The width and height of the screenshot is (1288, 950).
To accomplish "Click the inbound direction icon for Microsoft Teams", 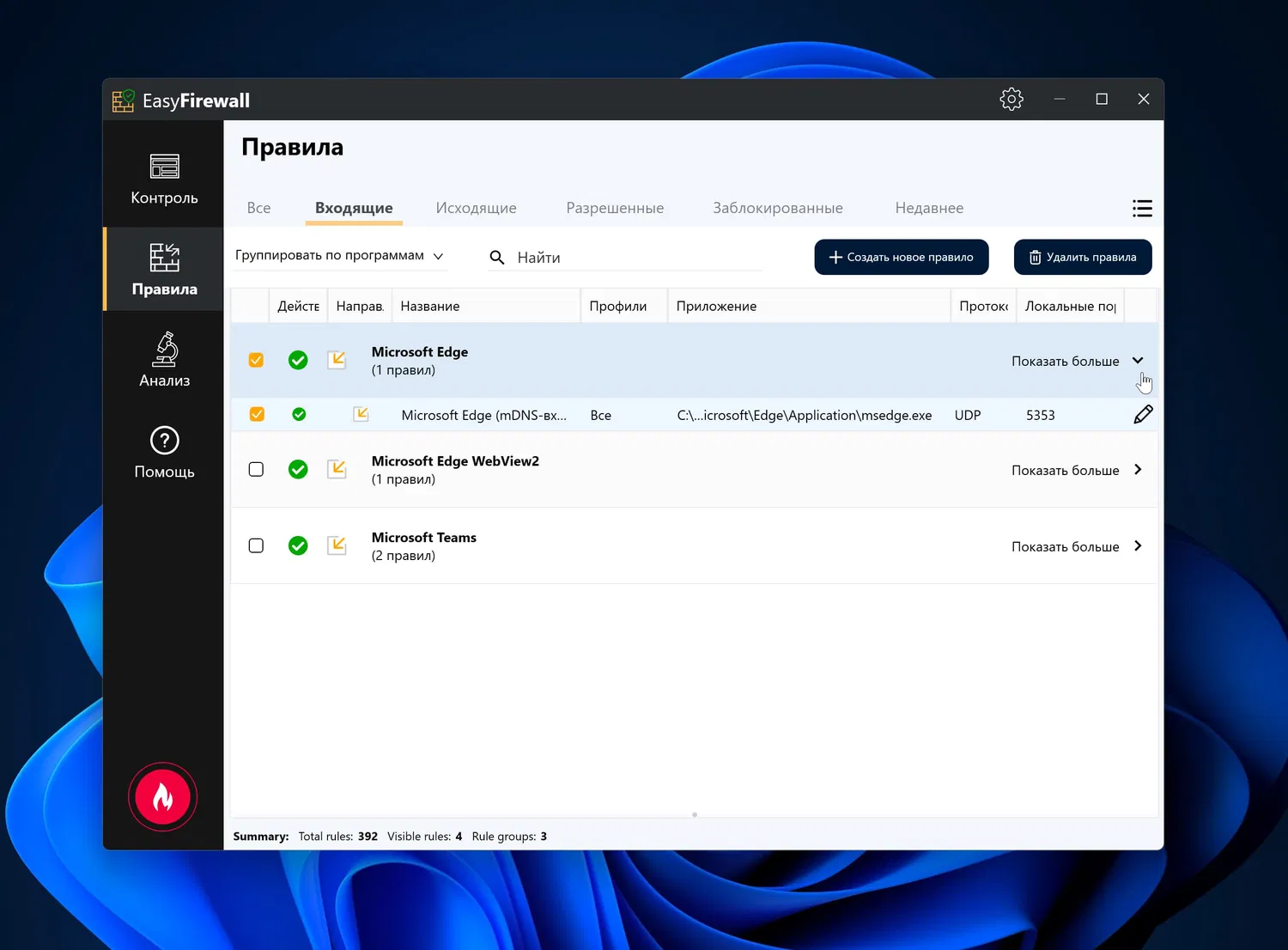I will (x=337, y=545).
